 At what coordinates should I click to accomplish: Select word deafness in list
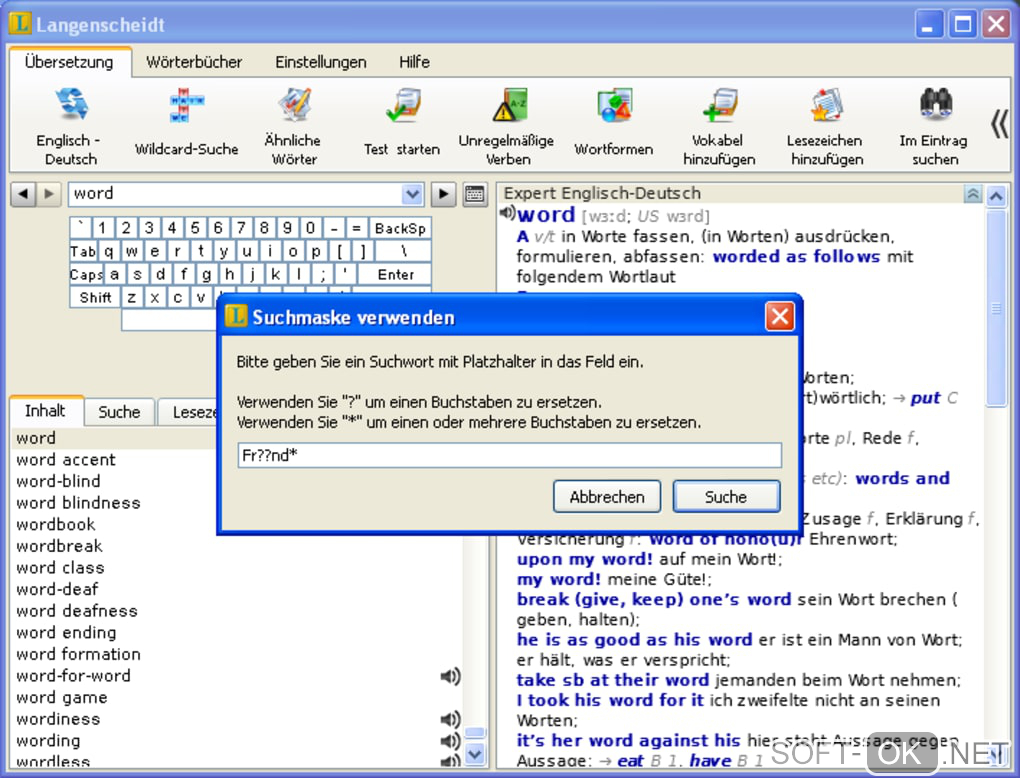[x=77, y=611]
